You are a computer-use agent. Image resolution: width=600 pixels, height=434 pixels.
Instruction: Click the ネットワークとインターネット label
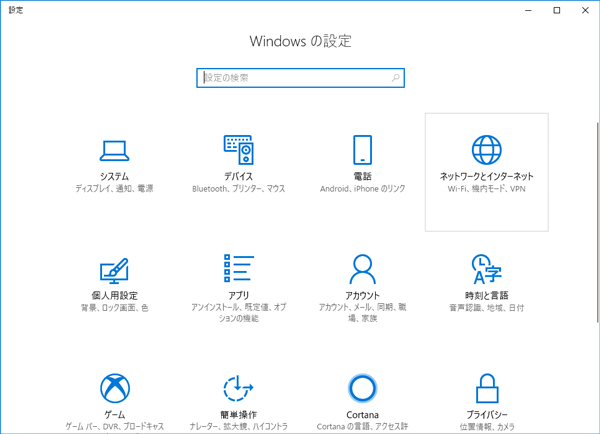tap(486, 176)
